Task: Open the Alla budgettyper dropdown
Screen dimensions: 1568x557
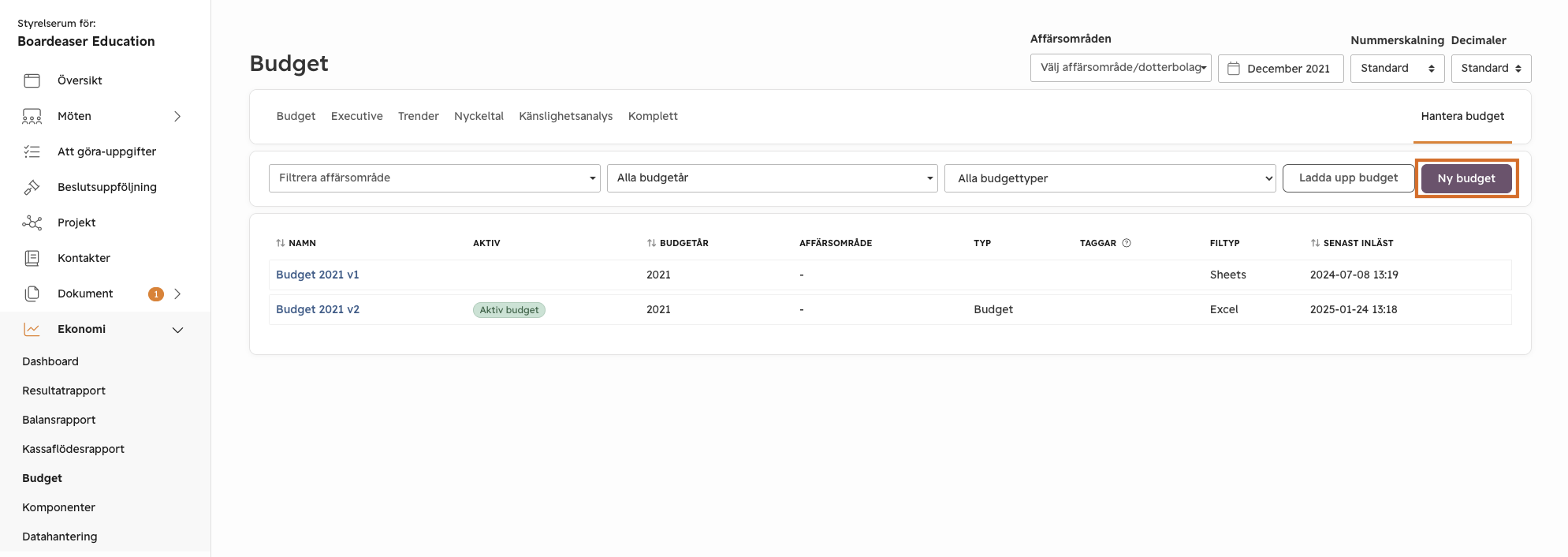Action: (x=1110, y=178)
